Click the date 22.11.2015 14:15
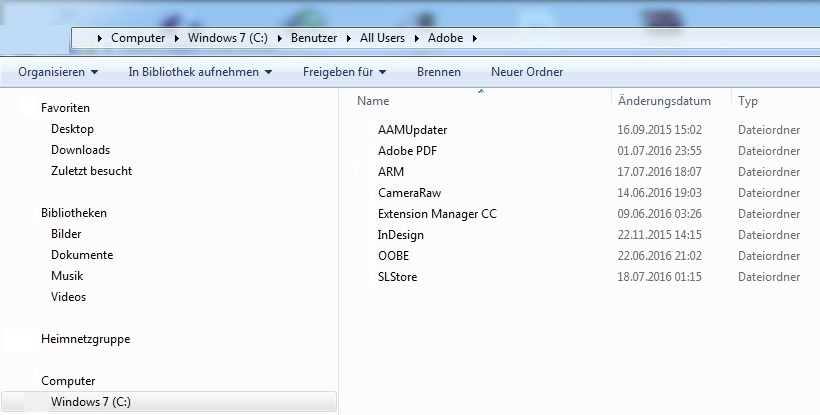Image resolution: width=820 pixels, height=415 pixels. [659, 235]
